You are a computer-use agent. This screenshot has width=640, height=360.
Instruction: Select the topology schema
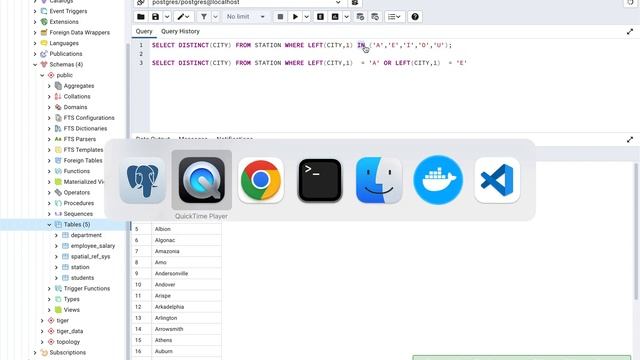click(x=68, y=342)
